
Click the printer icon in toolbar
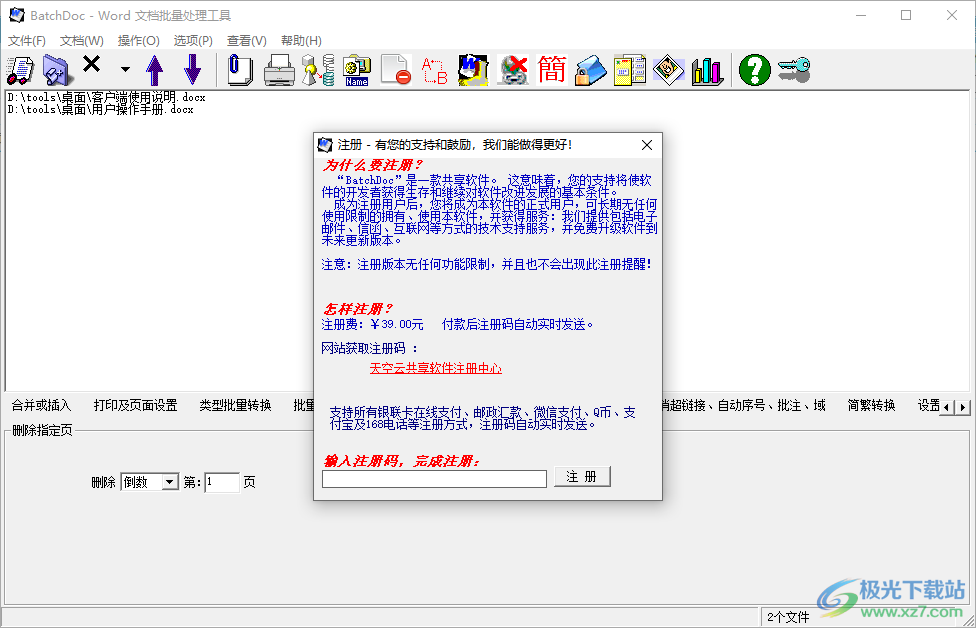[x=279, y=70]
